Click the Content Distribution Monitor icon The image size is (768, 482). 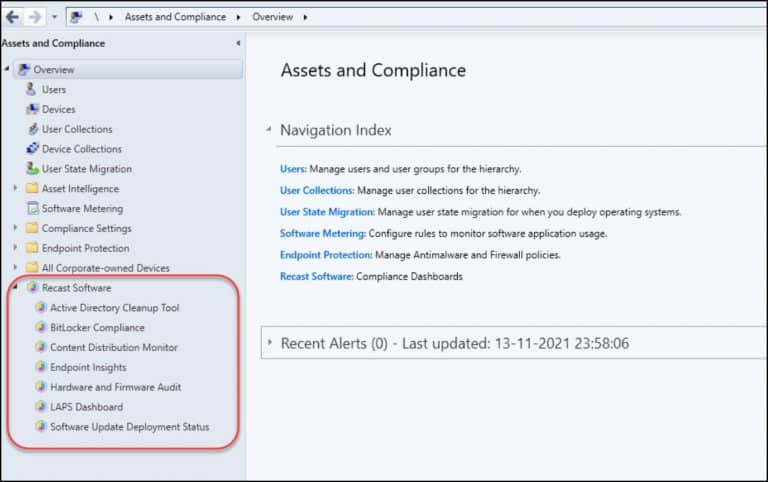point(41,347)
